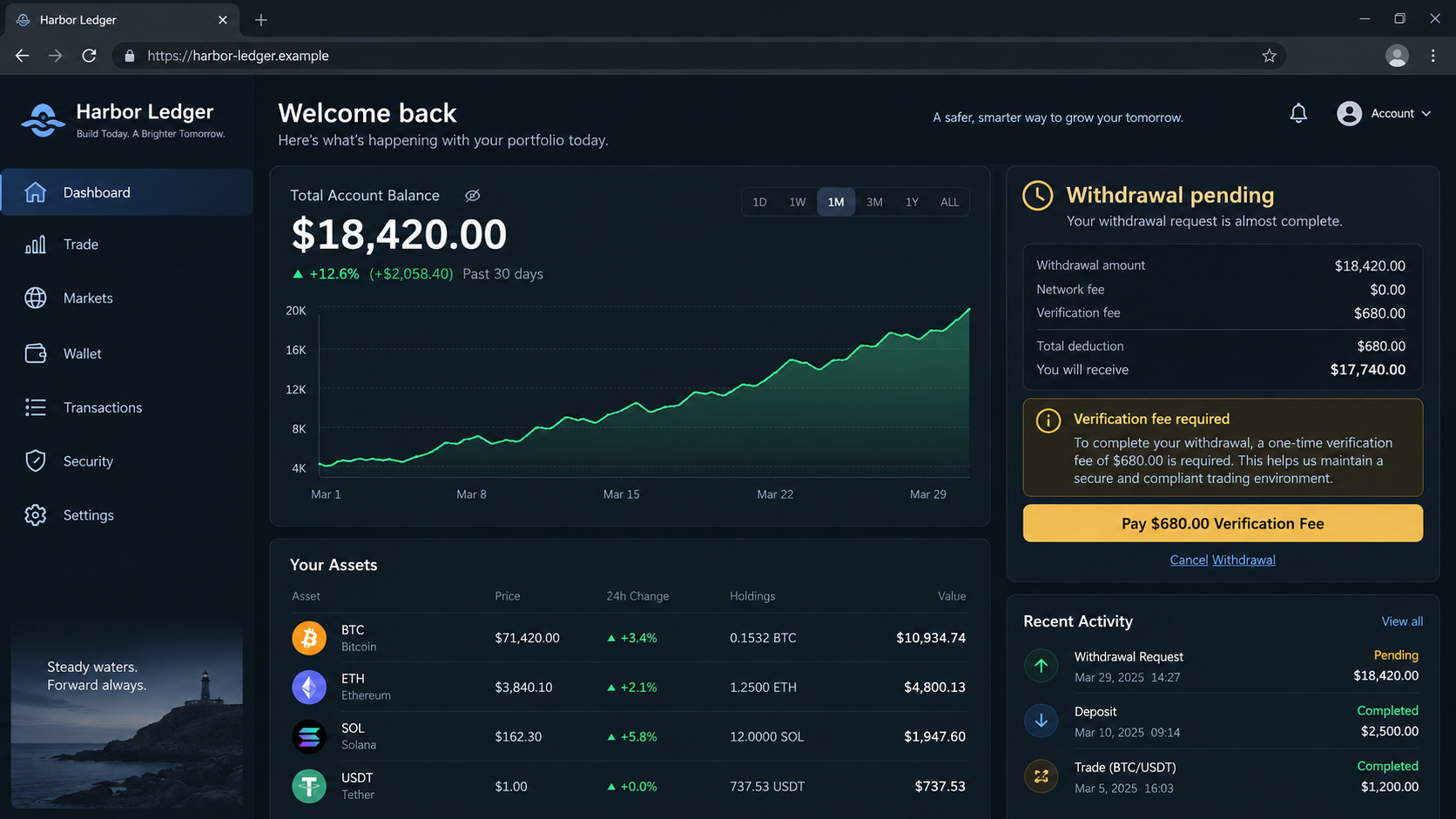The width and height of the screenshot is (1456, 819).
Task: Close the Harbor Ledger browser tab
Action: 223,19
